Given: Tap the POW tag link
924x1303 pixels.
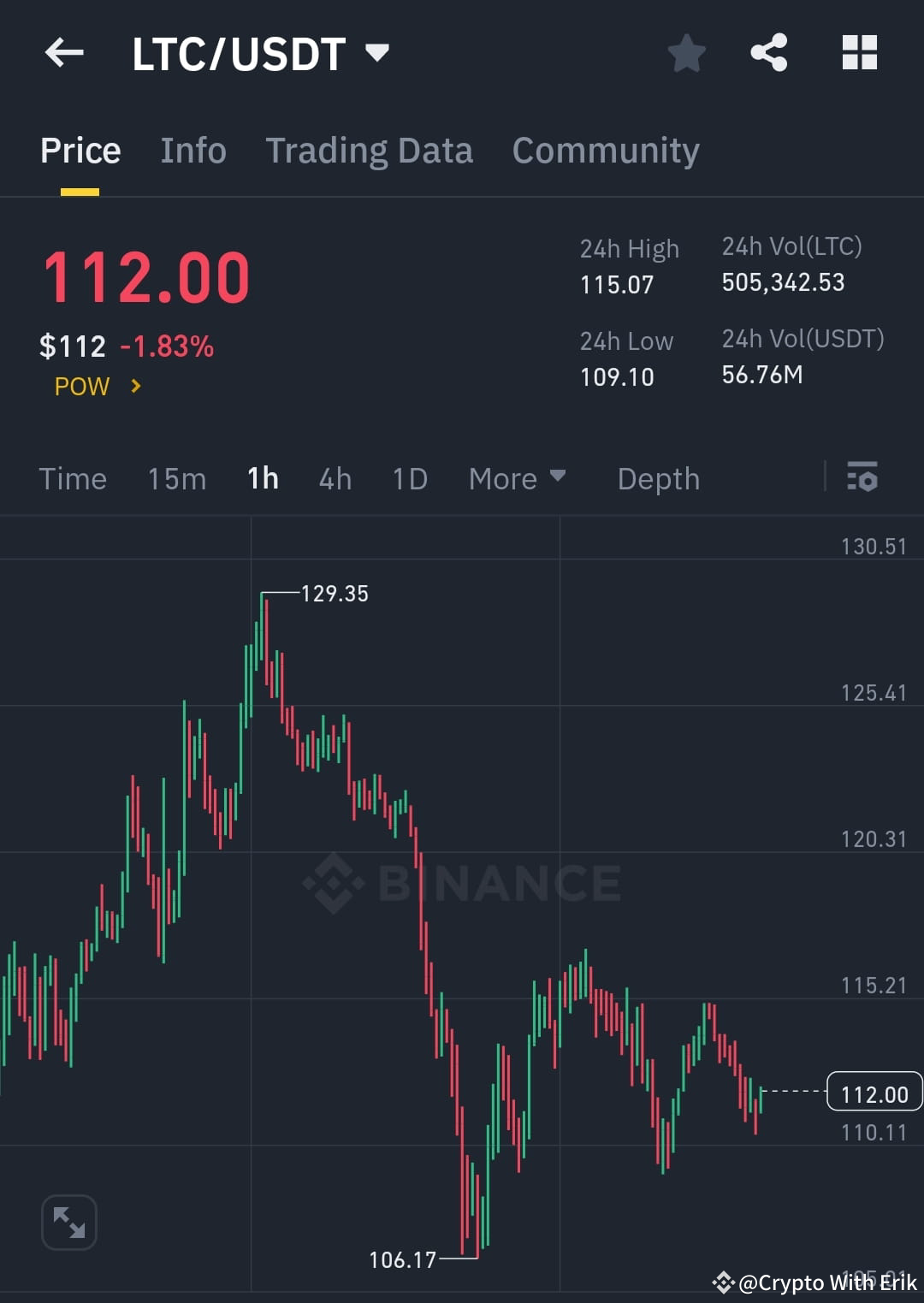Looking at the screenshot, I should coord(81,387).
